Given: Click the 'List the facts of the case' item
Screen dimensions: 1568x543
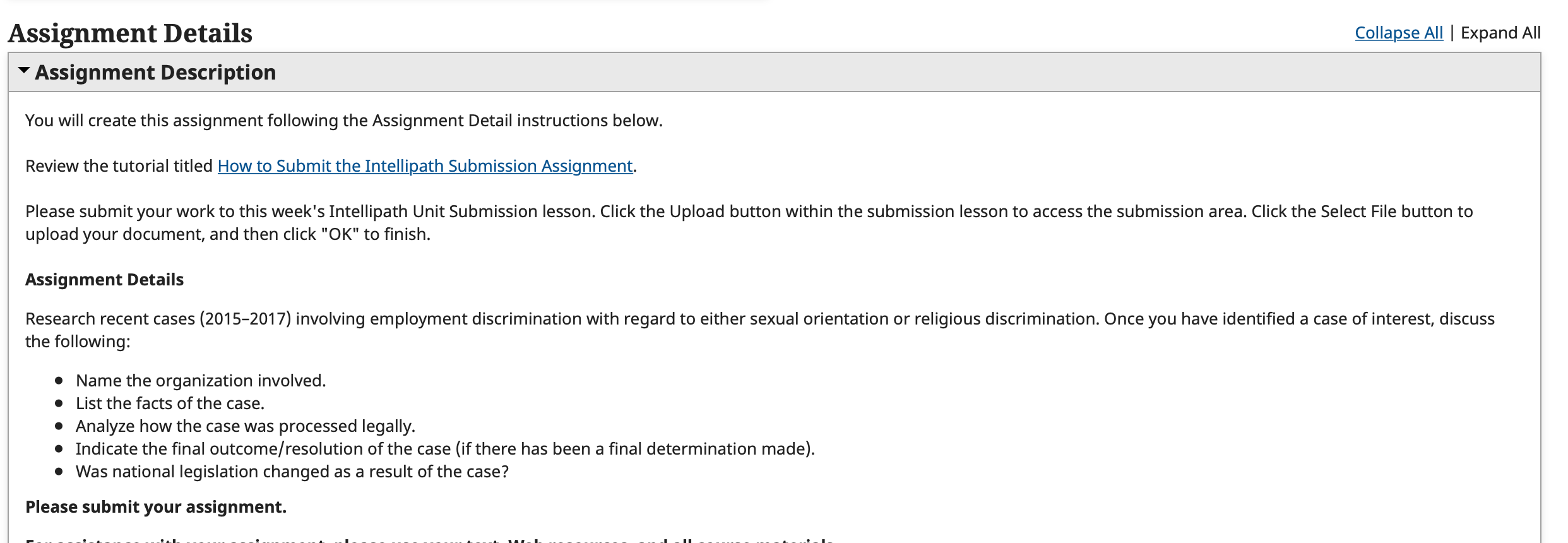Looking at the screenshot, I should (170, 403).
